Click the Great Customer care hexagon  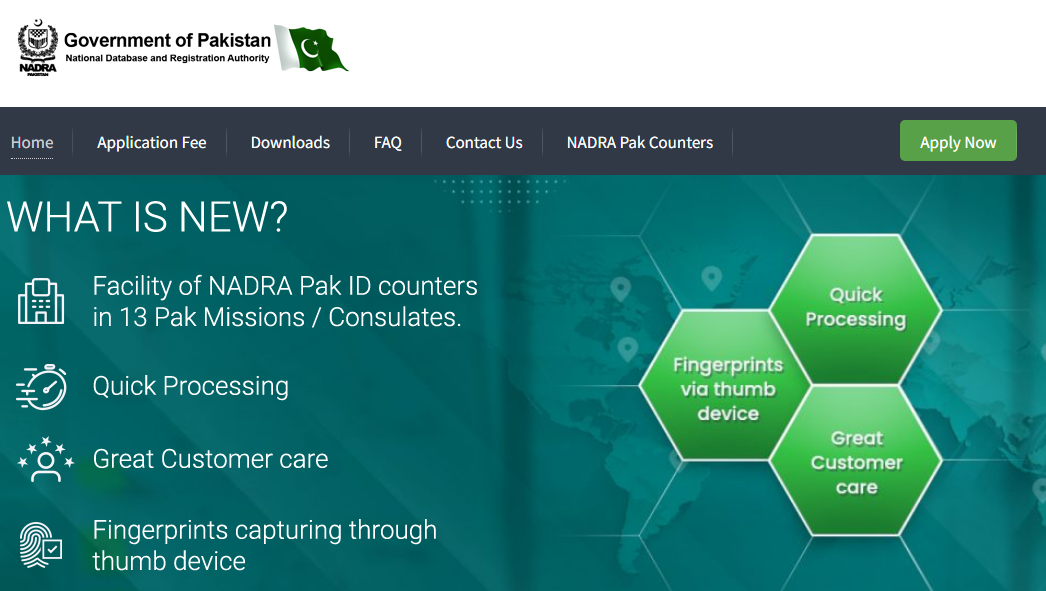click(856, 462)
